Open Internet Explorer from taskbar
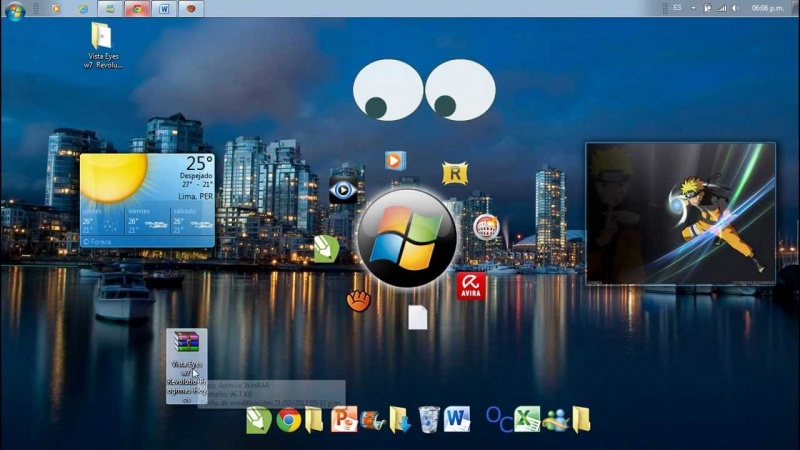This screenshot has width=800, height=450. pos(83,9)
